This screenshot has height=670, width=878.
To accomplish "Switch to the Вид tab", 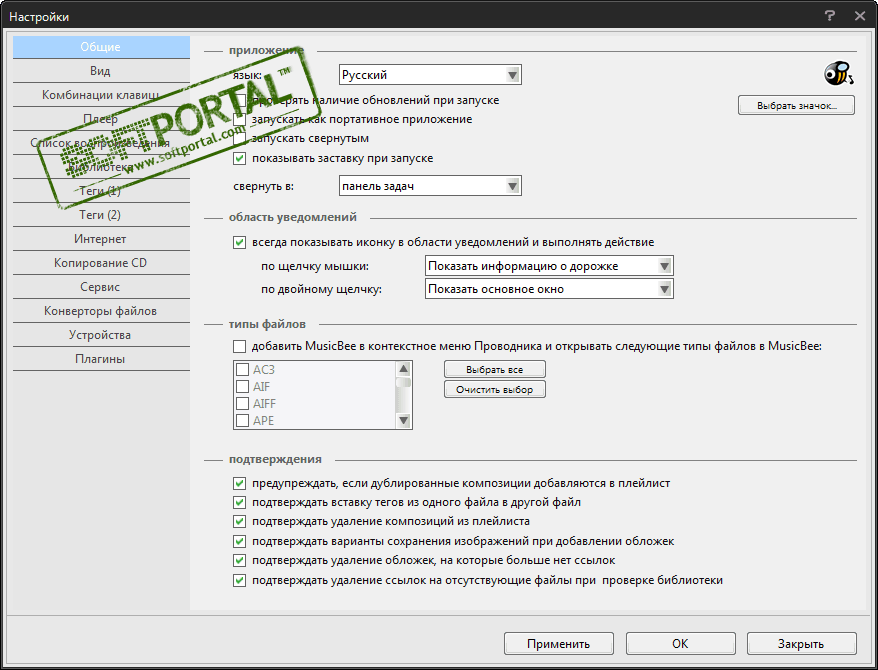I will point(101,71).
